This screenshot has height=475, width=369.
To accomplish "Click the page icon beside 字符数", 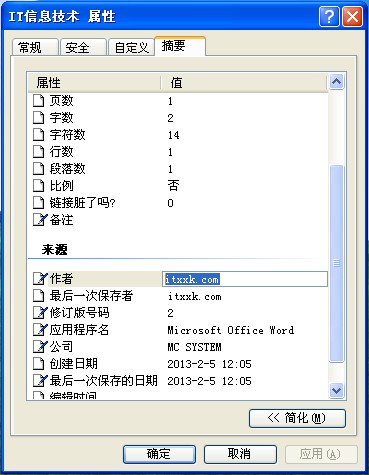I will 39,134.
